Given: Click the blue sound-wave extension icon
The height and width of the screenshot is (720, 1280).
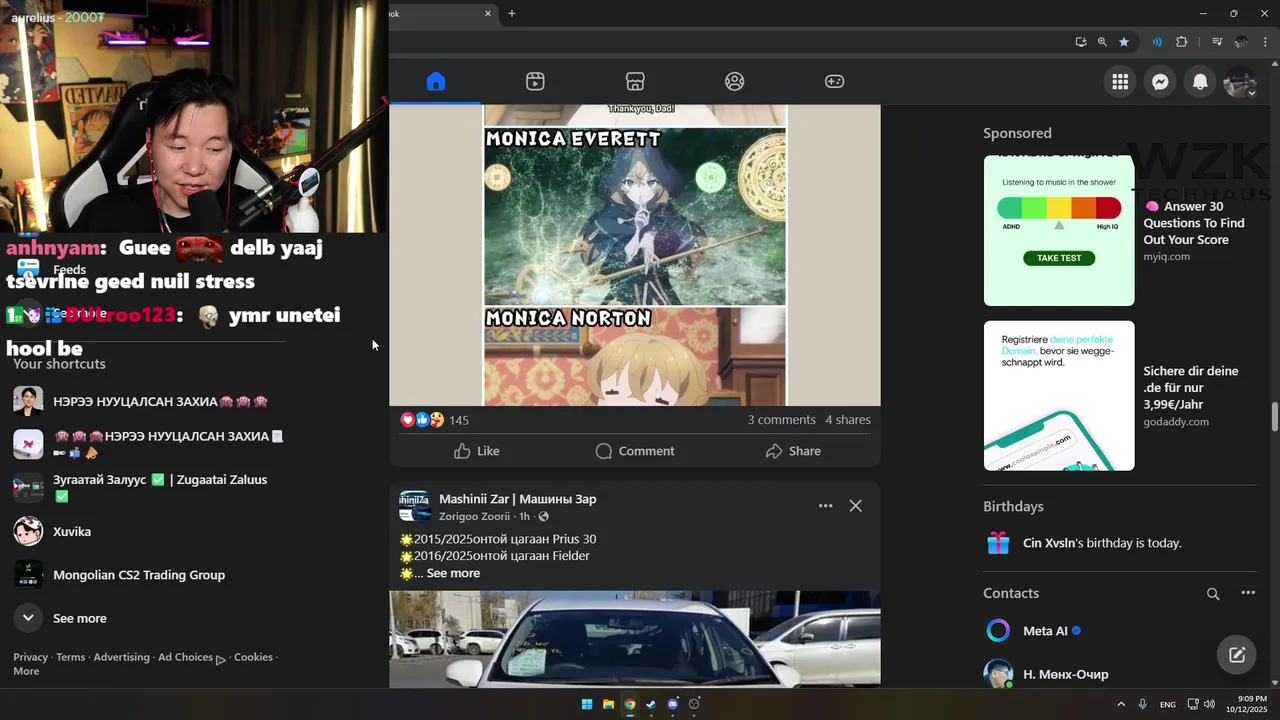Looking at the screenshot, I should (1157, 42).
